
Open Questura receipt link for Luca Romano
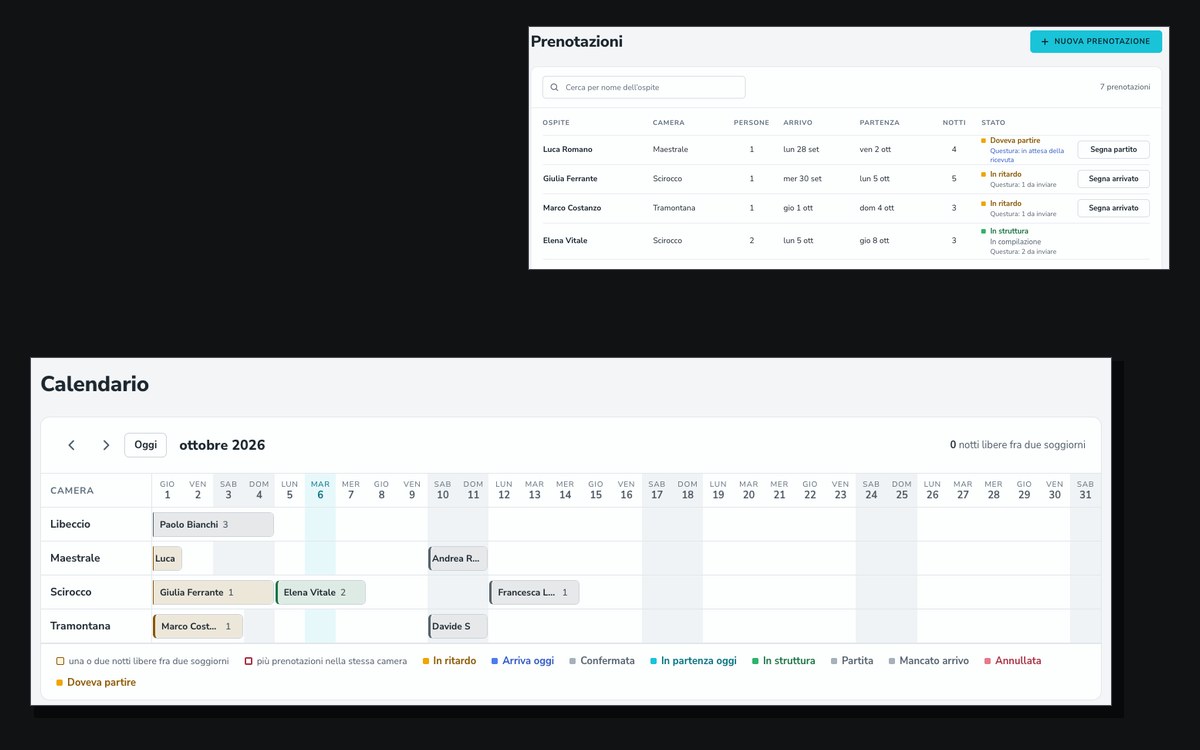(1027, 155)
